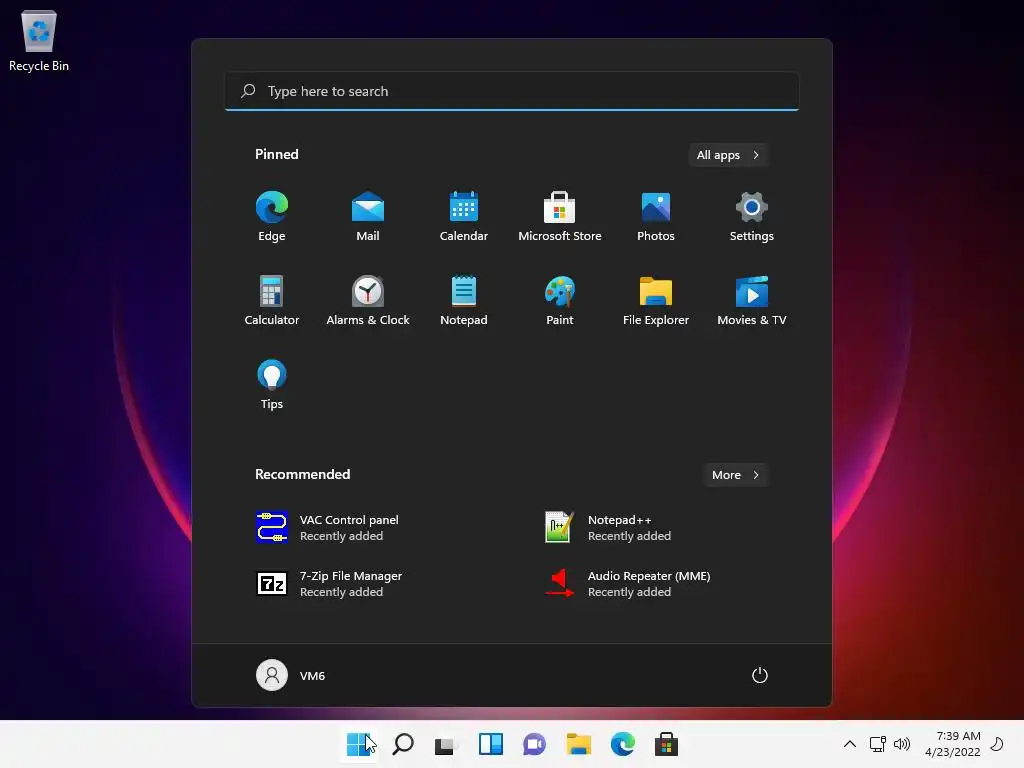The height and width of the screenshot is (768, 1024).
Task: Show hidden tray icons chevron
Action: tap(850, 744)
